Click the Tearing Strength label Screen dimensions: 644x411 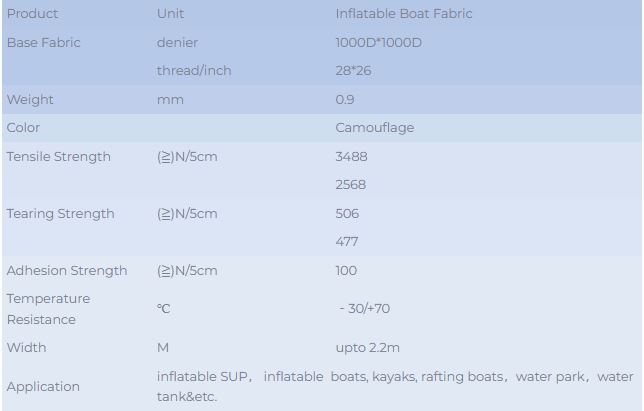(x=61, y=213)
